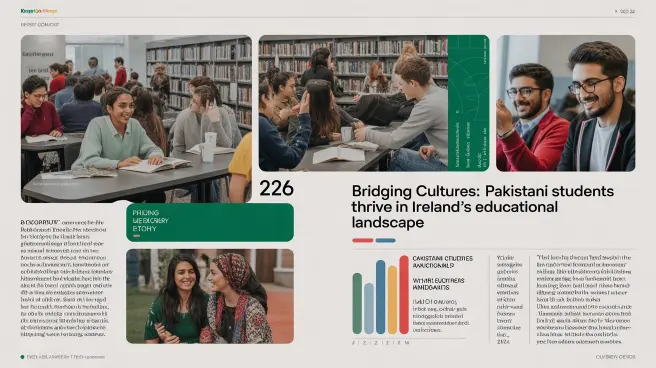The width and height of the screenshot is (656, 368).
Task: Click the footer text at bottom right
Action: coord(615,357)
